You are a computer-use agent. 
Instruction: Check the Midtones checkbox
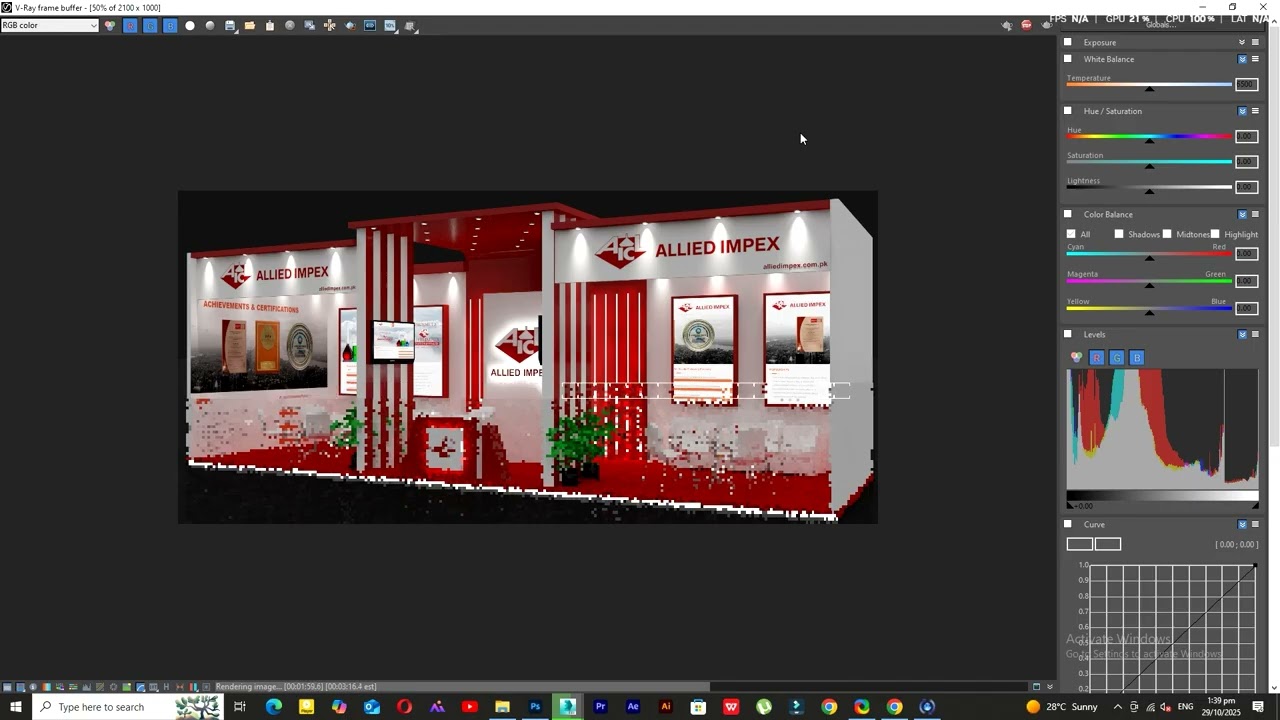click(x=1167, y=234)
